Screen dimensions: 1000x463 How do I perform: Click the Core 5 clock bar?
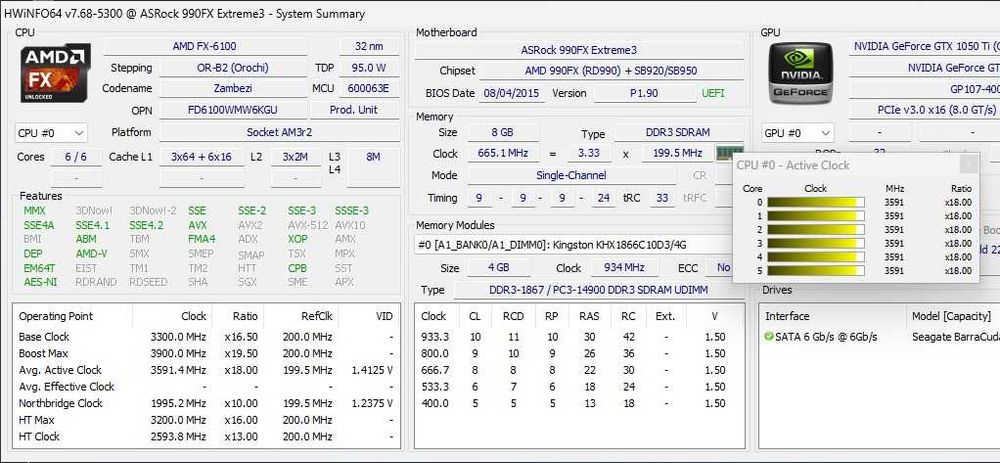[816, 270]
